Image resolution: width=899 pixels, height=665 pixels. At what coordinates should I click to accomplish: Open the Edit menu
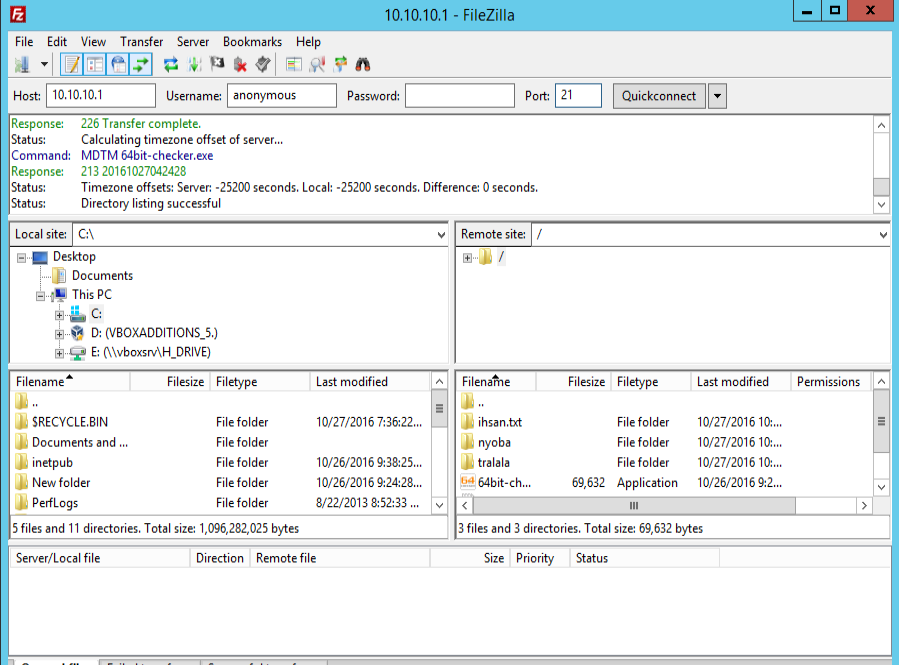(x=57, y=42)
